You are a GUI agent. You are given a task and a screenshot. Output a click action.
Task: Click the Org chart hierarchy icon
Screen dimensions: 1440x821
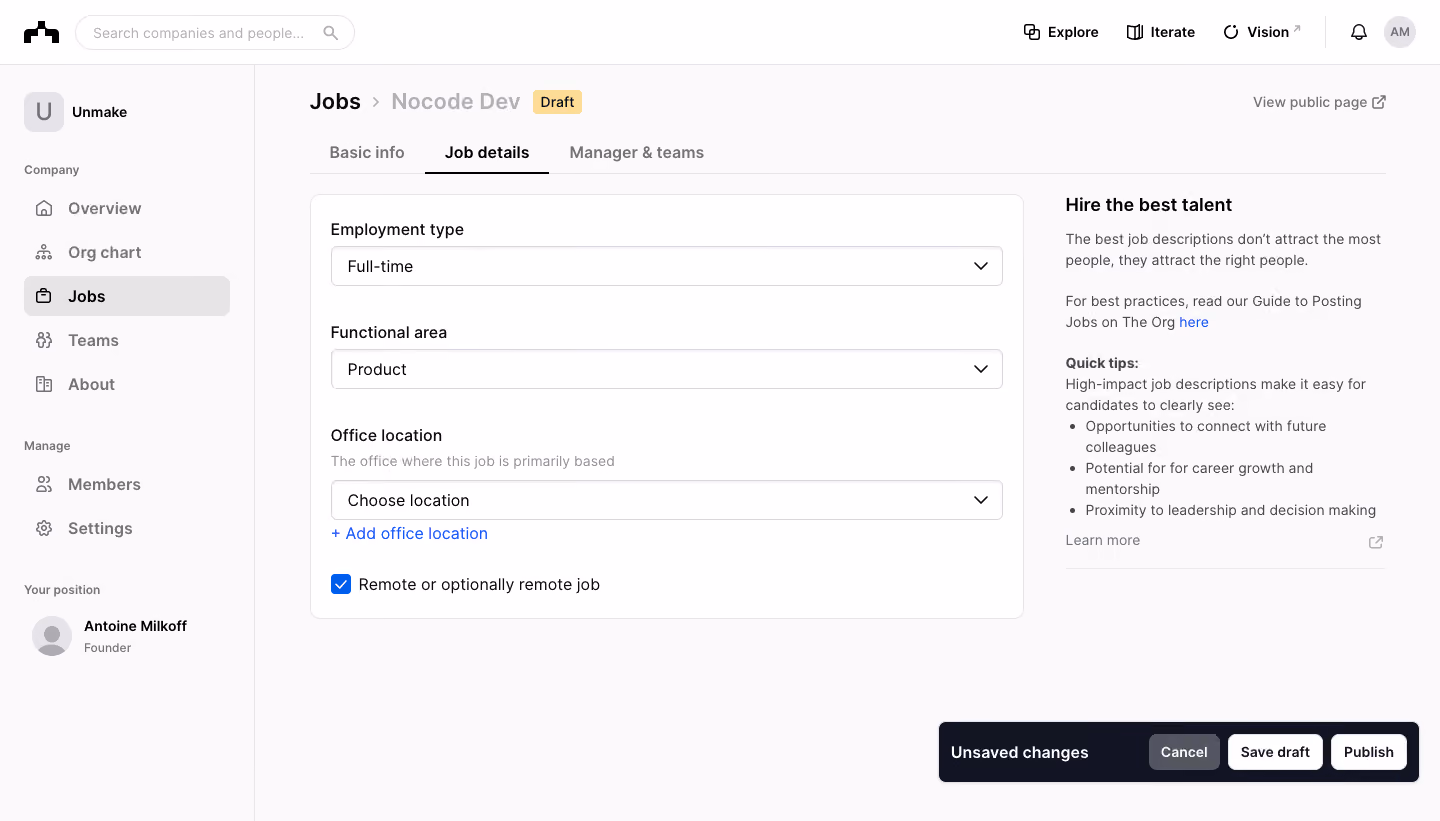44,252
